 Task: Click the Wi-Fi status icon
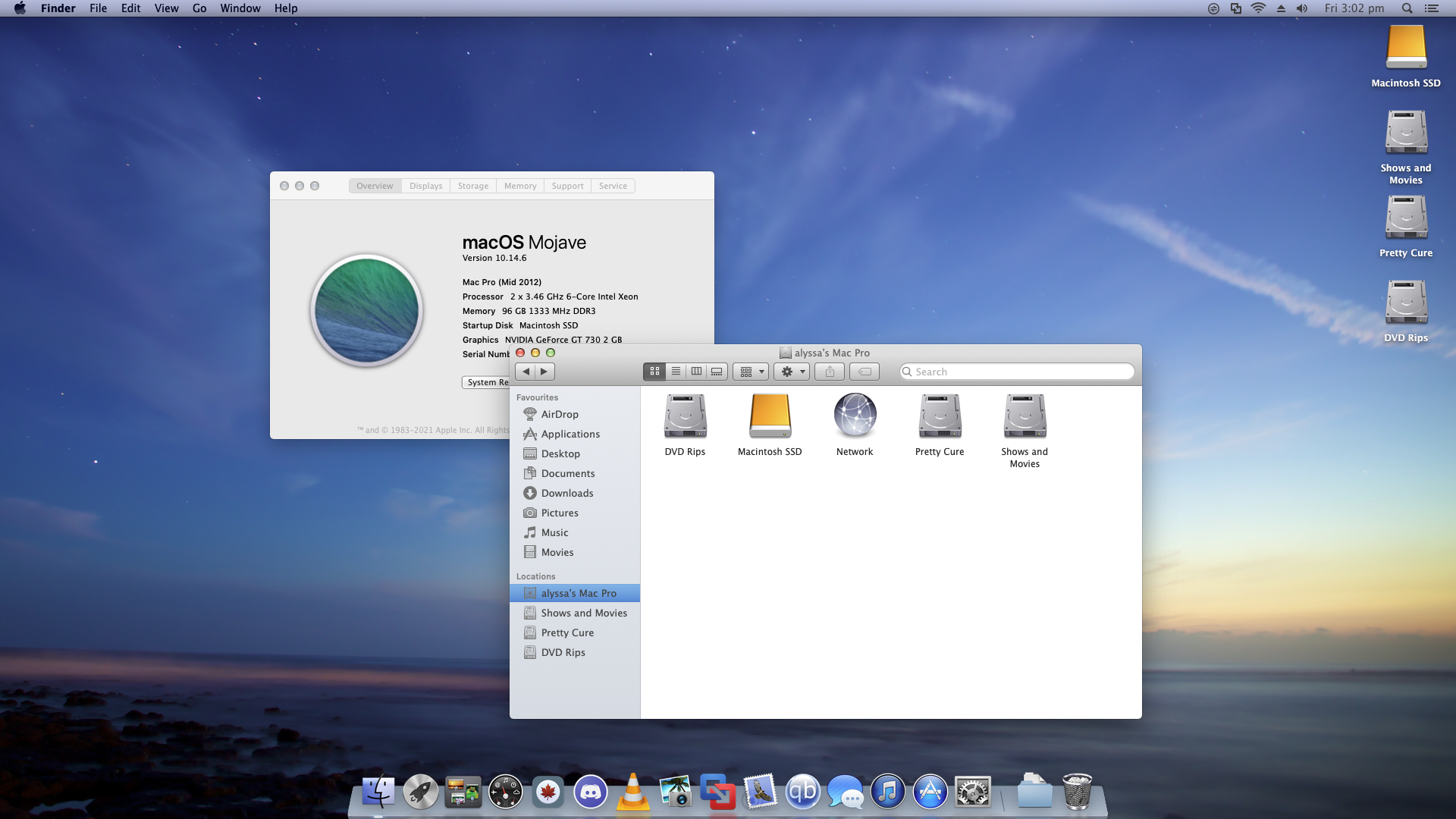(1258, 8)
